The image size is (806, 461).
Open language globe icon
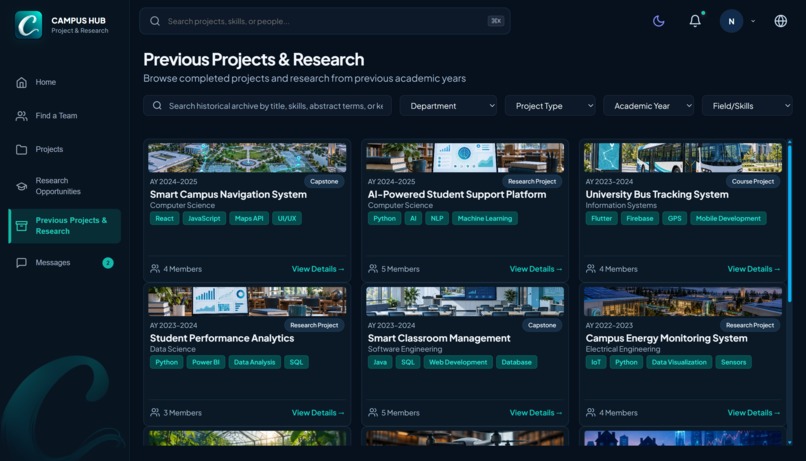point(780,21)
